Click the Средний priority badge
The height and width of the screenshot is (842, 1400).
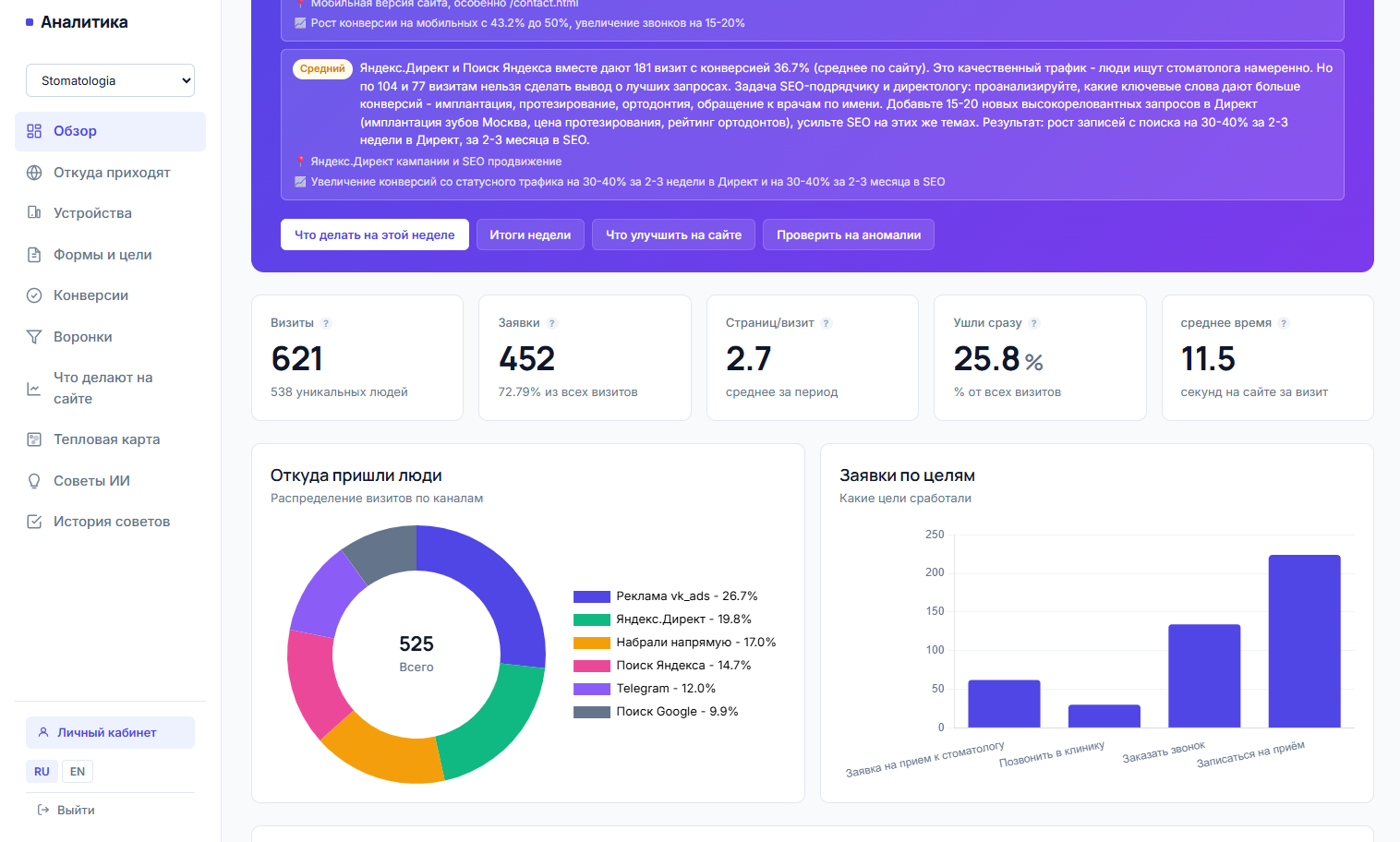322,68
